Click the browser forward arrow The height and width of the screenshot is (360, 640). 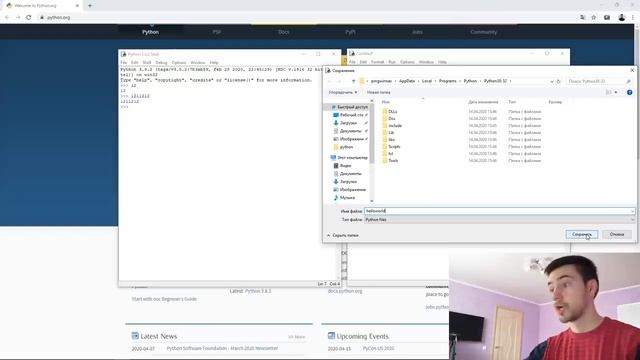[x=18, y=18]
